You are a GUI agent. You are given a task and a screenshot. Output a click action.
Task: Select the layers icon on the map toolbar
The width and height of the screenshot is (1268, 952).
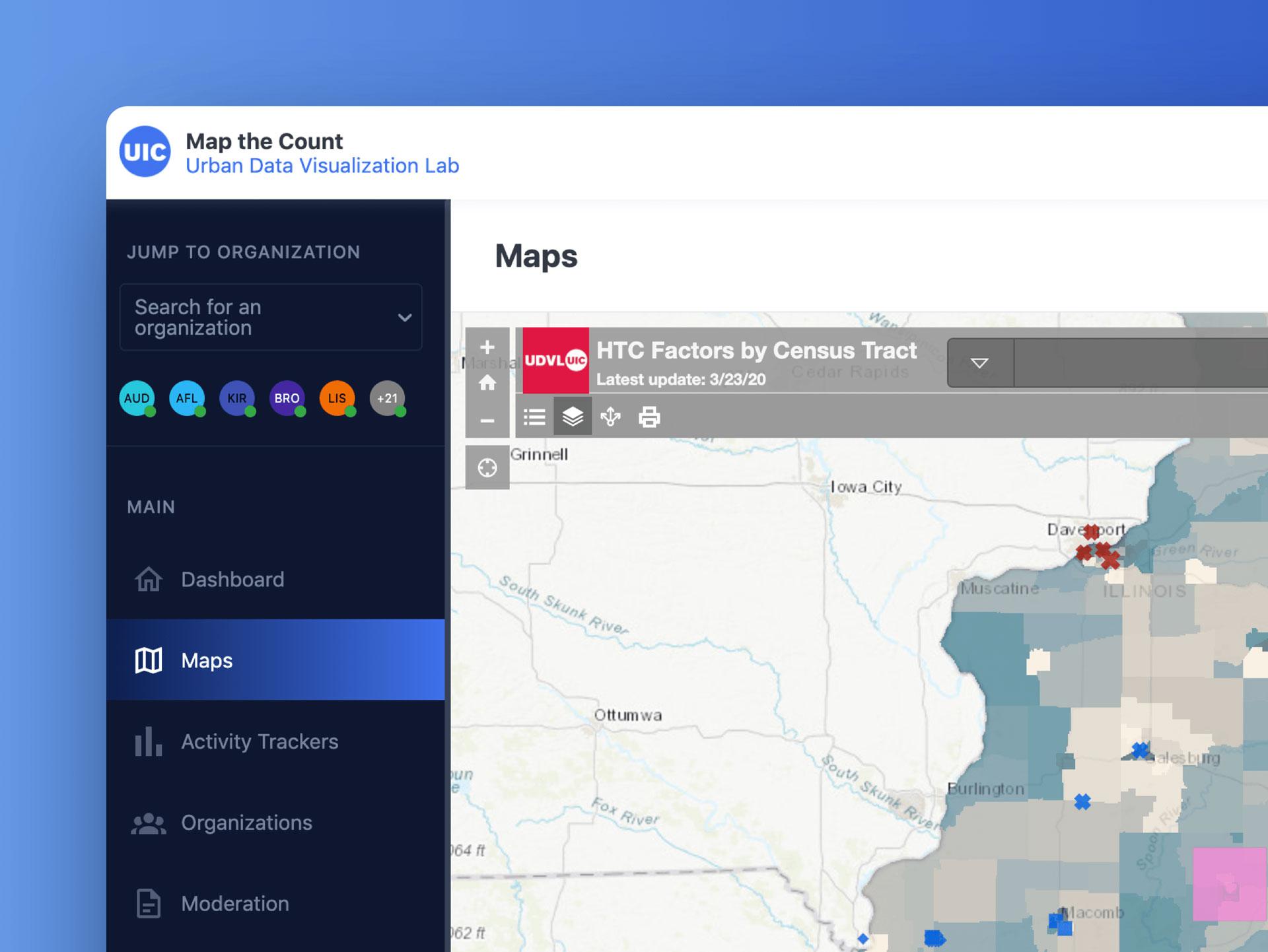click(573, 417)
